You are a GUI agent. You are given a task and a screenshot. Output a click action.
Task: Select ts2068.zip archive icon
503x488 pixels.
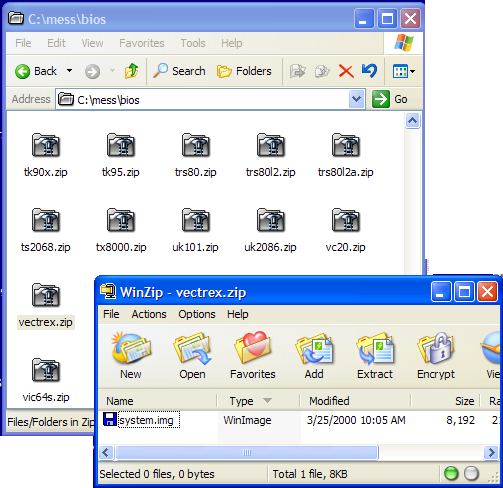[46, 220]
